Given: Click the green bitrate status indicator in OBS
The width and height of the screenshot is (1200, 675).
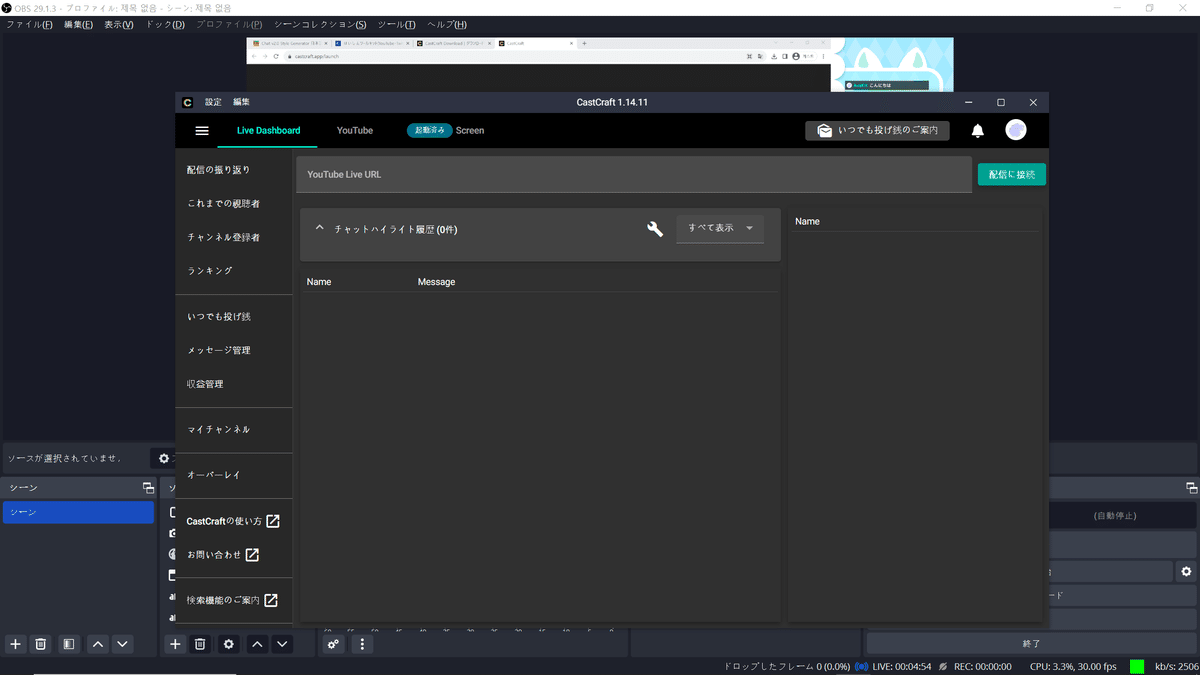Looking at the screenshot, I should 1137,666.
